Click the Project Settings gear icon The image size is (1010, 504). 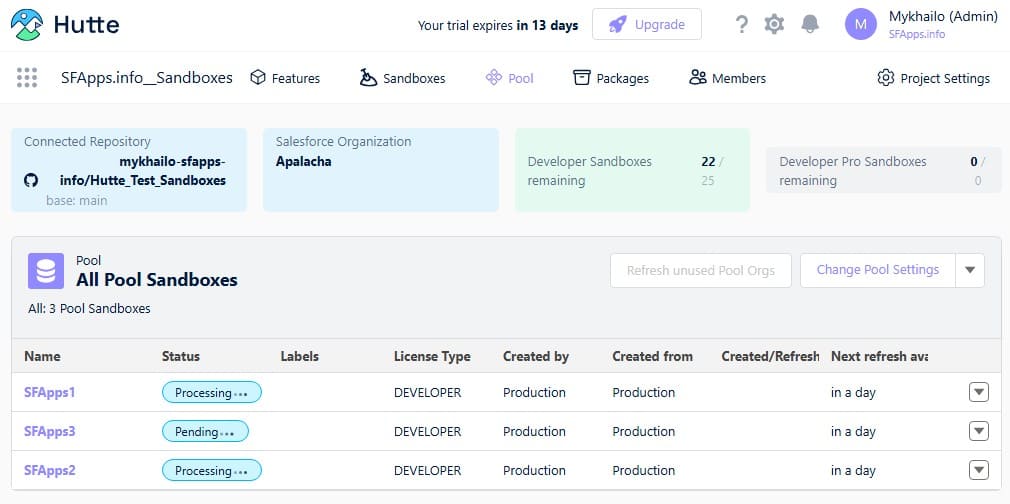point(886,78)
